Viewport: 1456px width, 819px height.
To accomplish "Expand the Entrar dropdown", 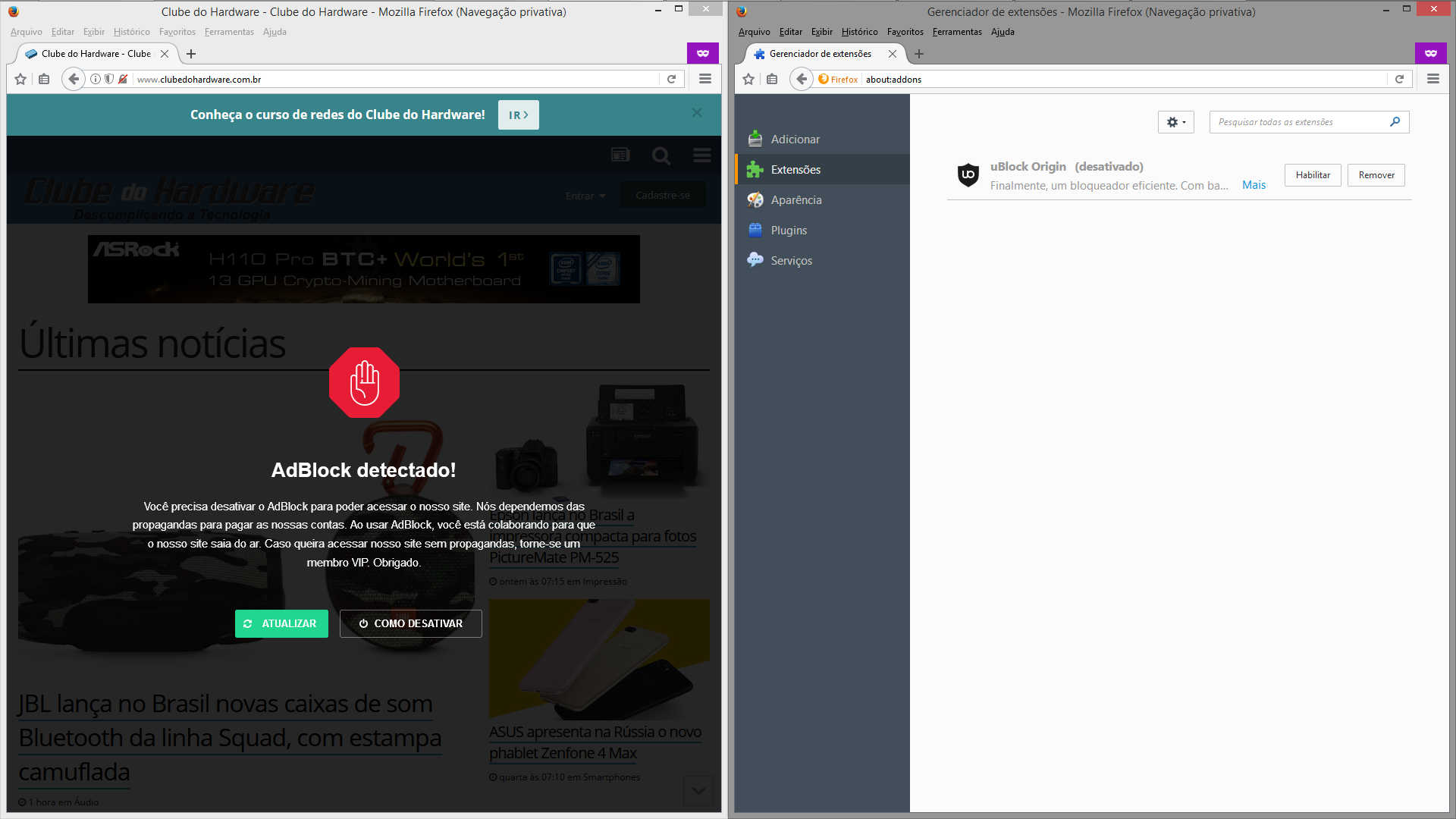I will (585, 196).
